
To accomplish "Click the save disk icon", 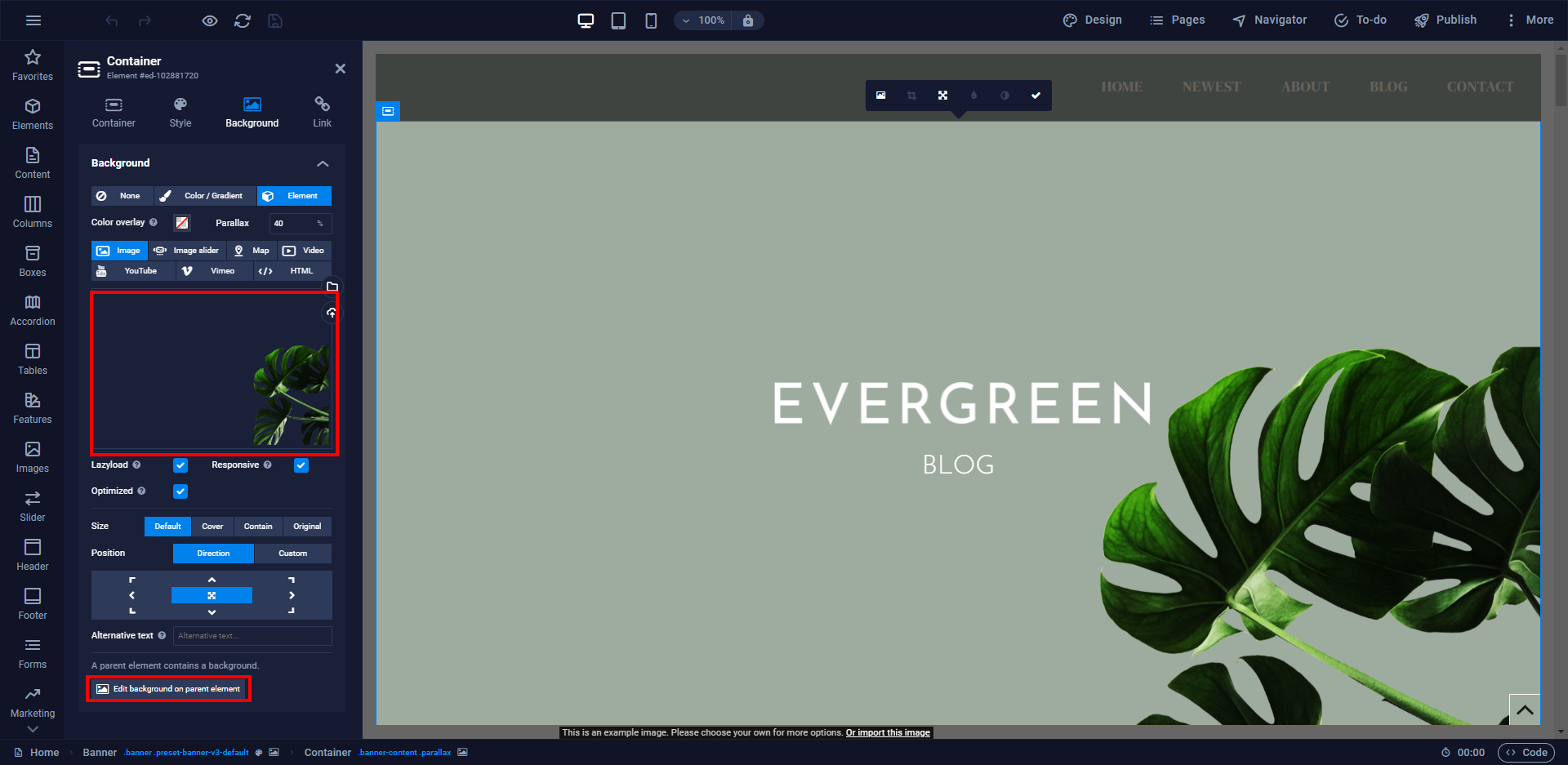I will tap(275, 20).
